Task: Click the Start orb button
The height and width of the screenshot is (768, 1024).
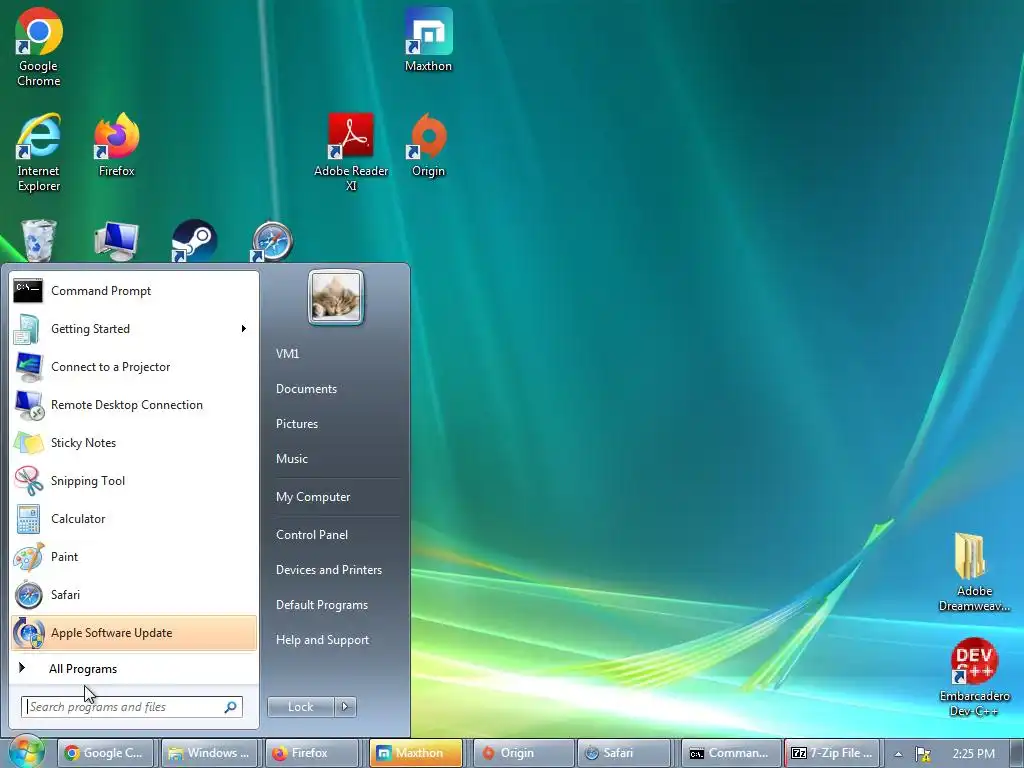Action: point(25,752)
